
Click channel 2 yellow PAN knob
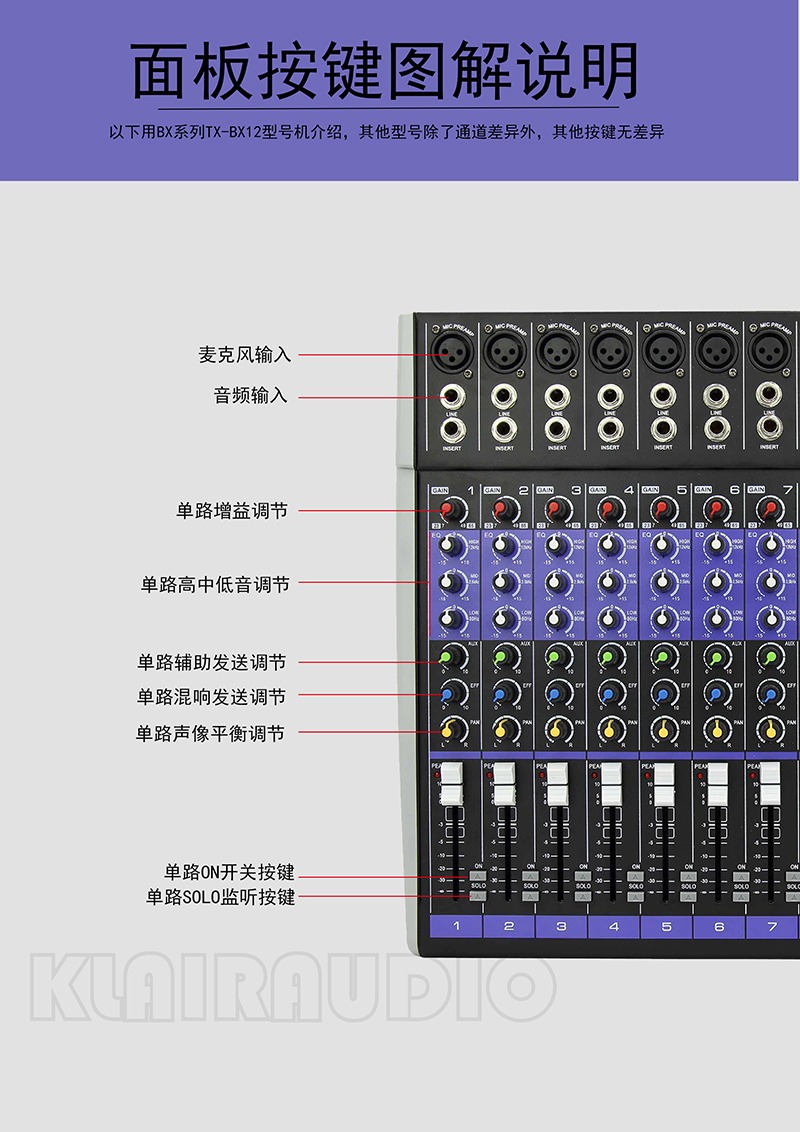click(502, 729)
